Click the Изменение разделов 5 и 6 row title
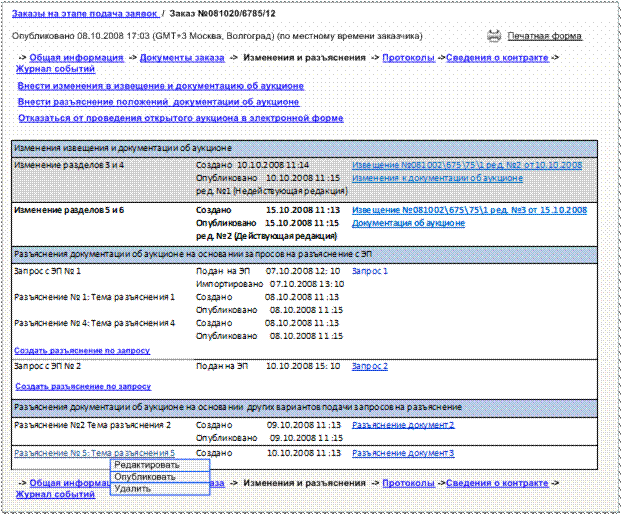Viewport: 624px width, 517px height. 69,210
